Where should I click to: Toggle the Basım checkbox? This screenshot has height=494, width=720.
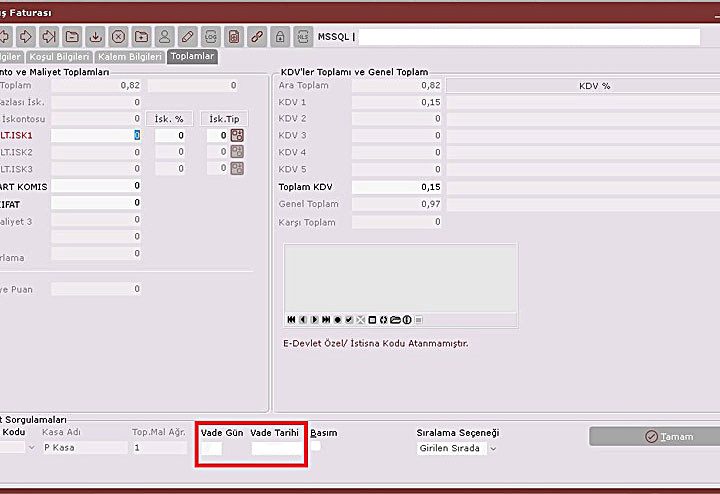316,447
